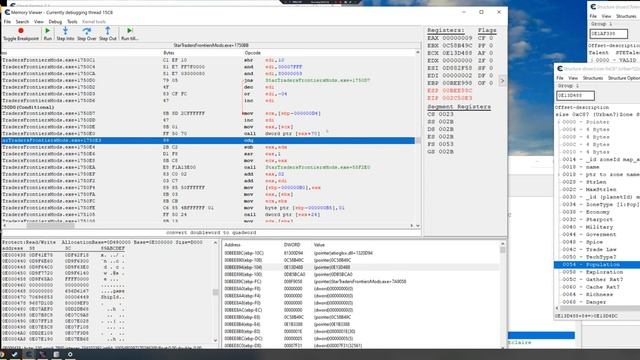
Task: Select the jns jump instruction row
Action: coord(208,80)
